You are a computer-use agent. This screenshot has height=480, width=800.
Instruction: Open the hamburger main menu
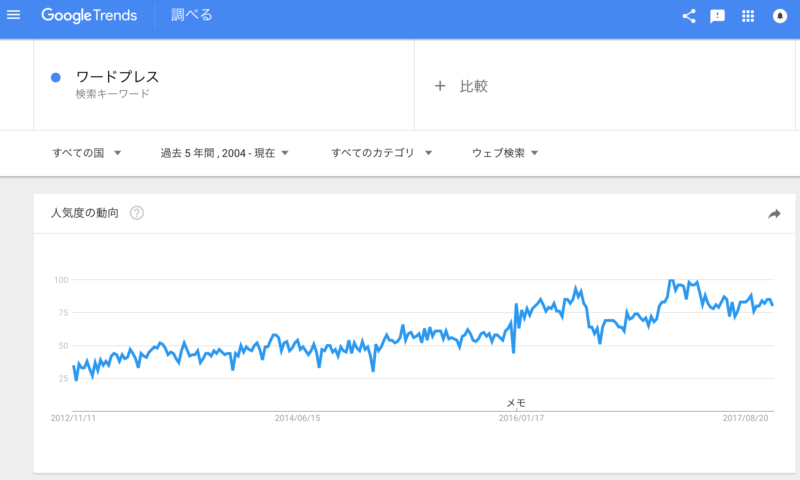pyautogui.click(x=13, y=15)
